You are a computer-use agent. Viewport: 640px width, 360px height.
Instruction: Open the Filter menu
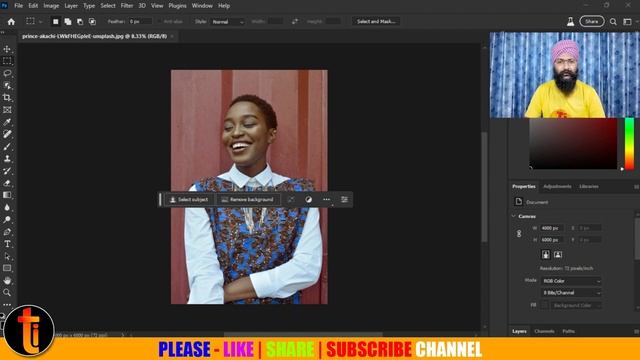coord(127,6)
